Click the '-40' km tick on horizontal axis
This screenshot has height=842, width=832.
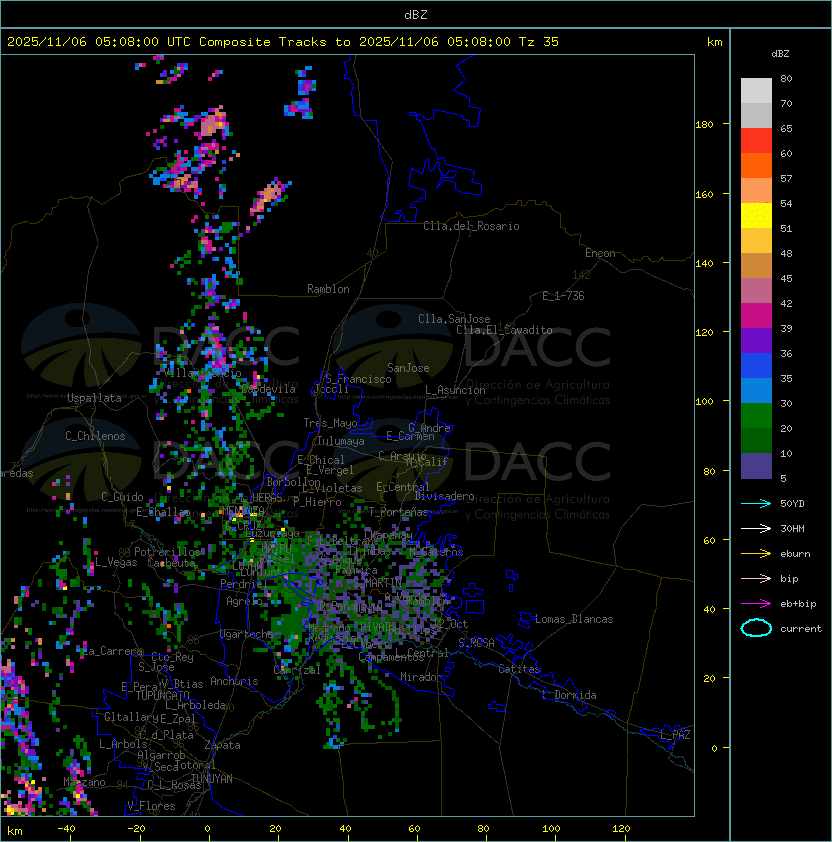(x=67, y=829)
